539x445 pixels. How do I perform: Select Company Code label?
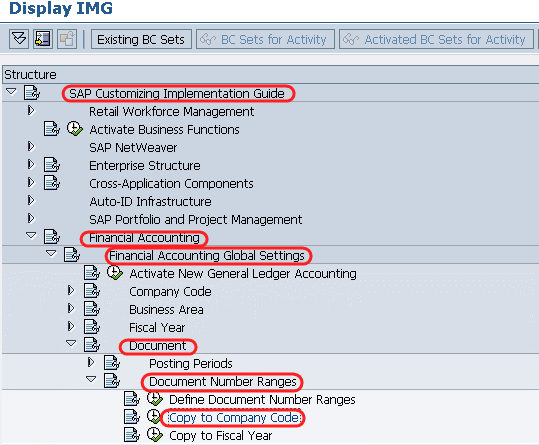point(170,292)
